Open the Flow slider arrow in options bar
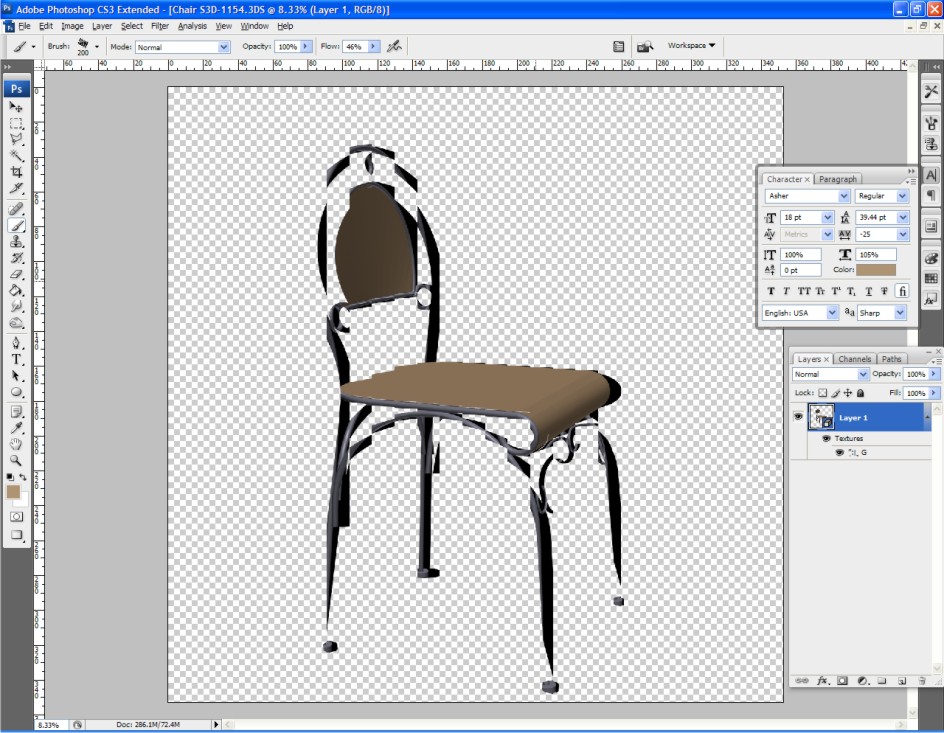This screenshot has width=944, height=733. point(374,46)
